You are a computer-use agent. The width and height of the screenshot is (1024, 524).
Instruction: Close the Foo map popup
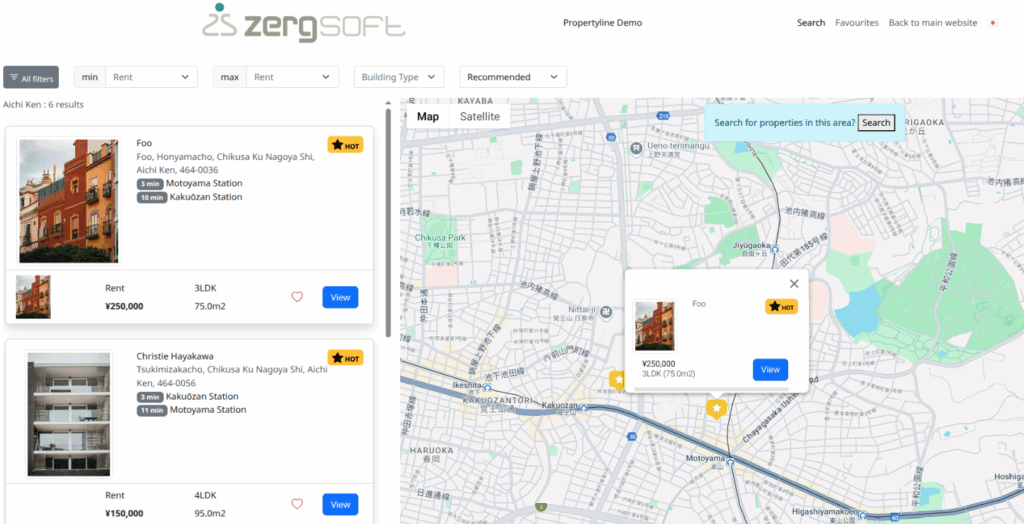pyautogui.click(x=794, y=284)
